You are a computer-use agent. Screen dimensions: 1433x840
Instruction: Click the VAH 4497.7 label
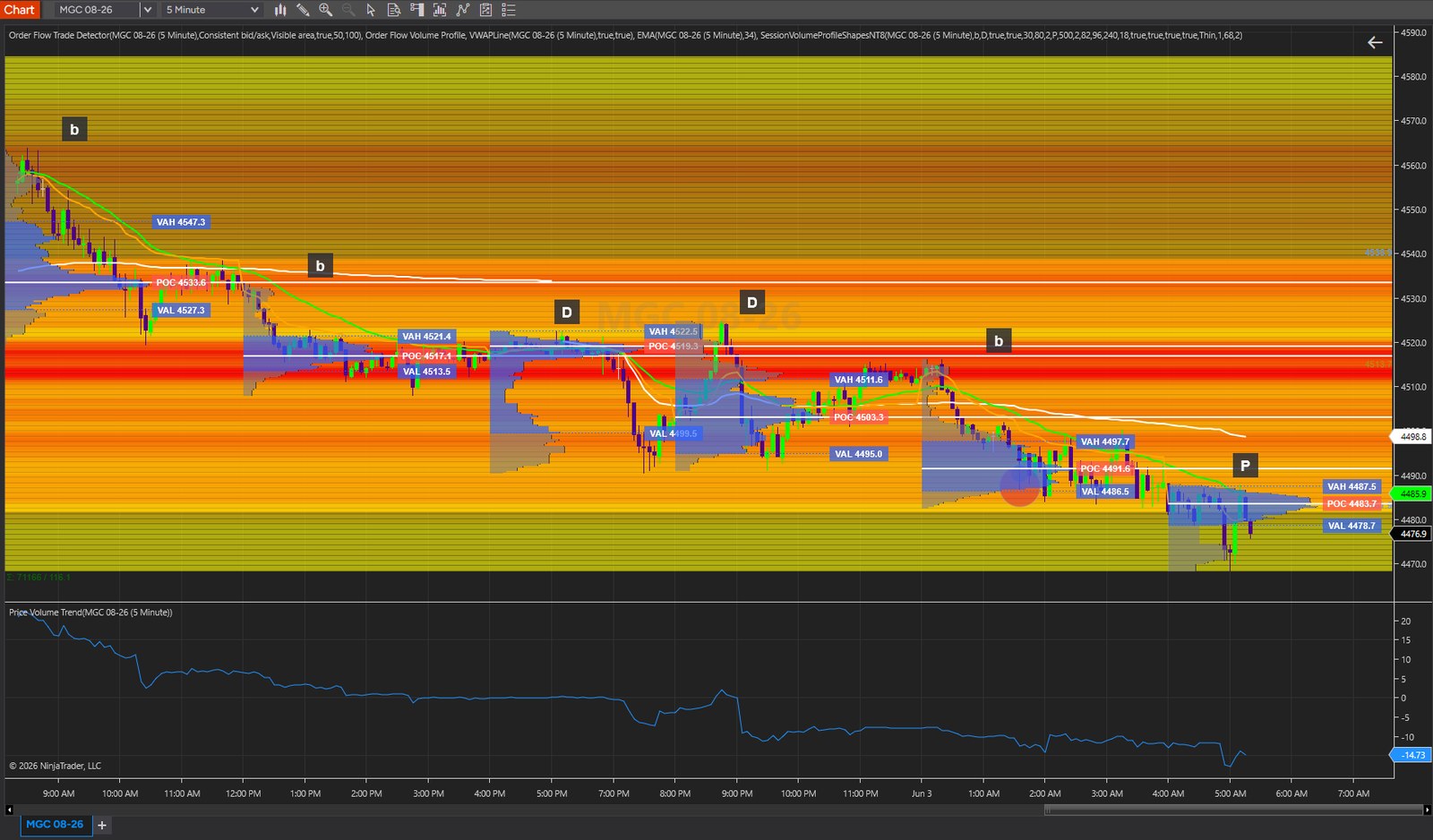[x=1105, y=441]
